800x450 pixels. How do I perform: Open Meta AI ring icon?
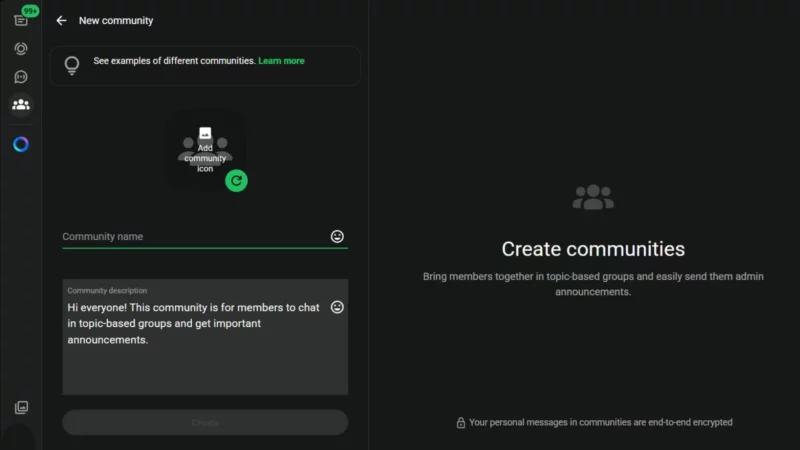tap(21, 144)
